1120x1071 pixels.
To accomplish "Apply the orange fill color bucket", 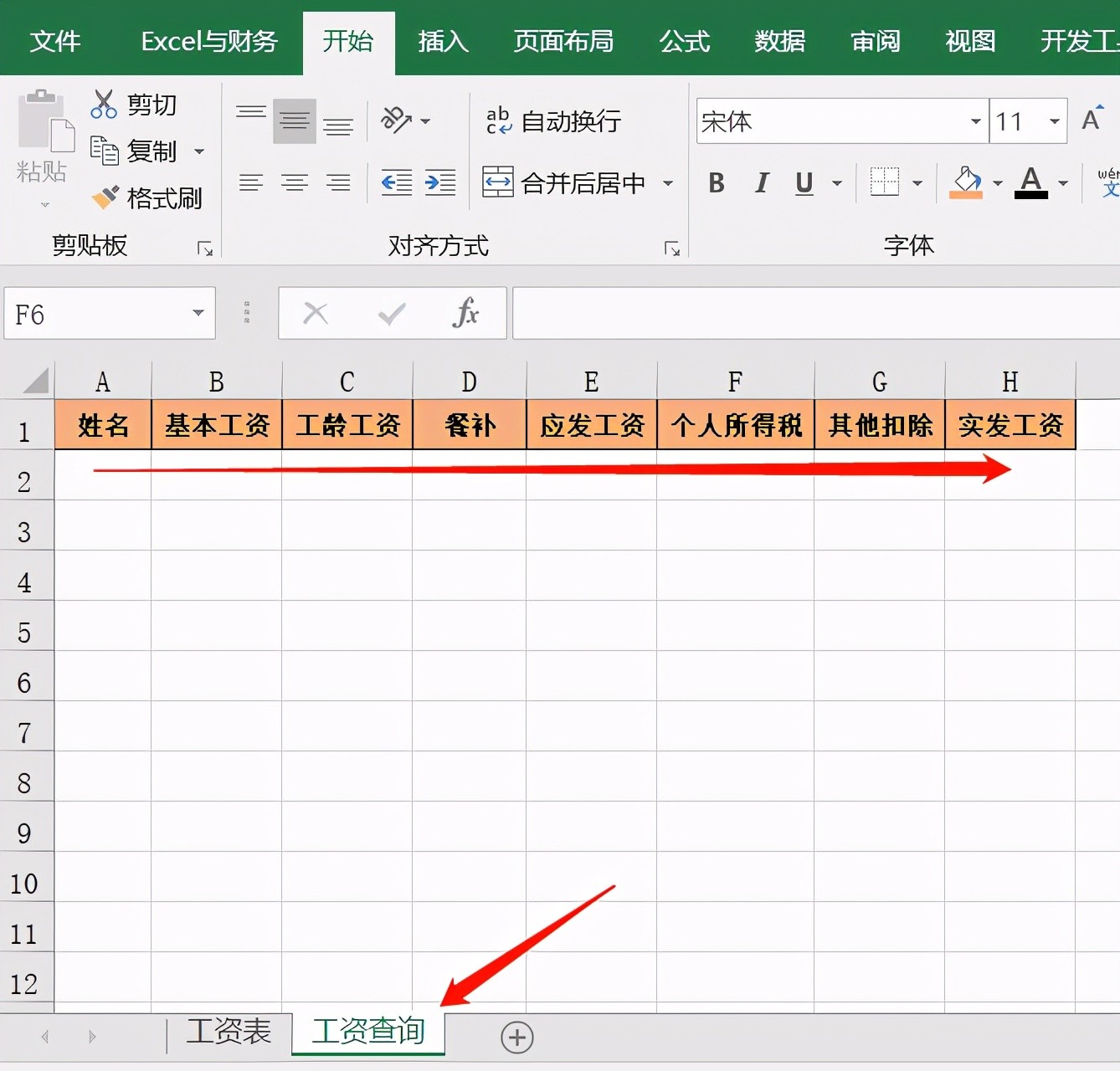I will (x=966, y=182).
